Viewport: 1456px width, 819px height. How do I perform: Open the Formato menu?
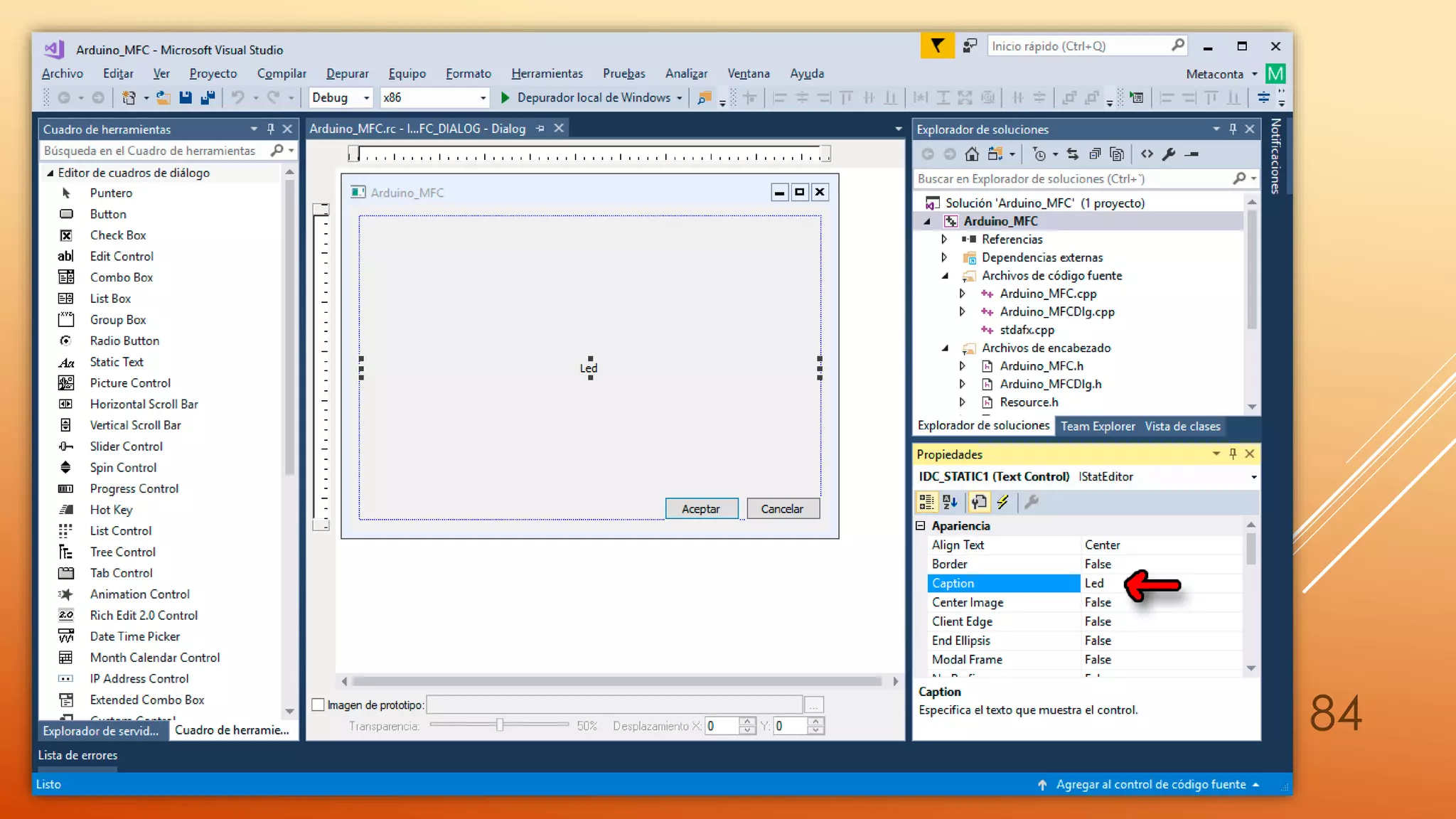pyautogui.click(x=469, y=73)
